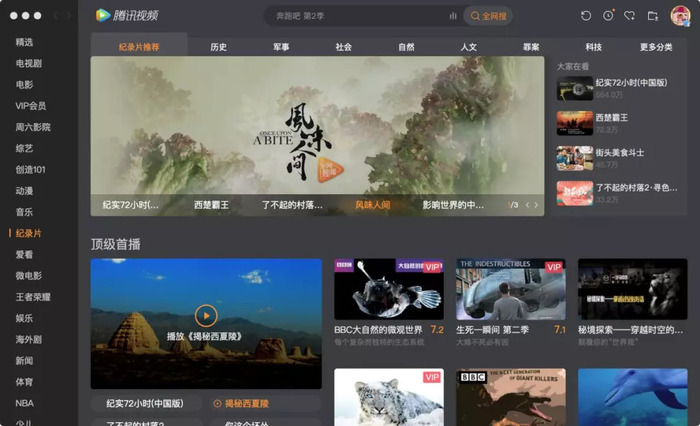
Task: Click 揭秘西夏陵 button under video
Action: [x=266, y=403]
